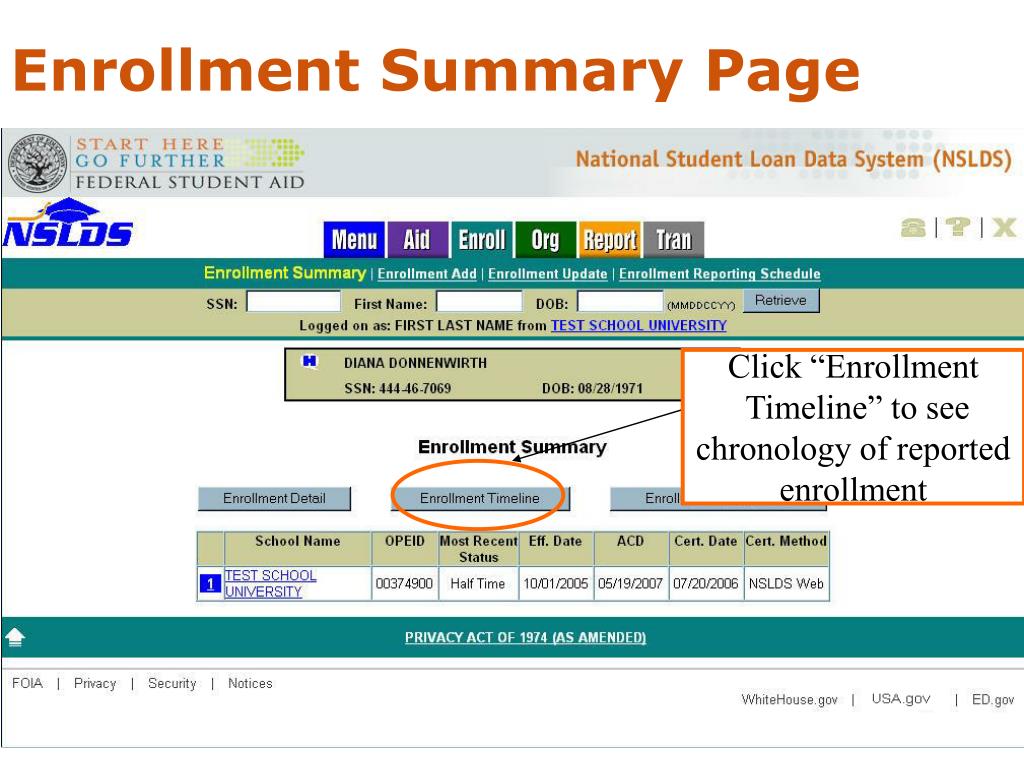Click the Department of Education seal

tap(37, 163)
